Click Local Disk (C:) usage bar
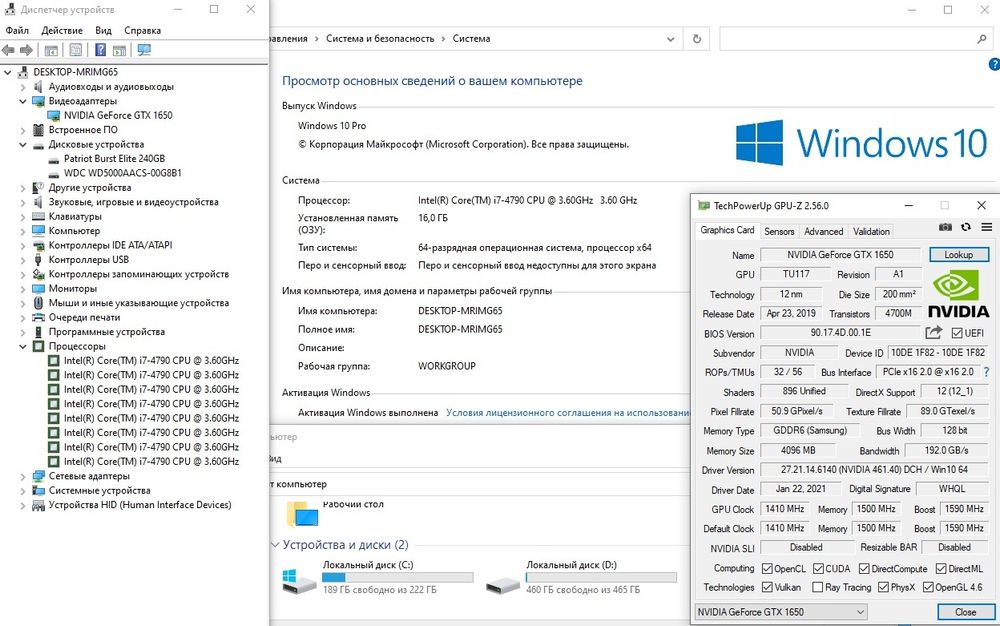This screenshot has width=1000, height=626. tap(397, 577)
